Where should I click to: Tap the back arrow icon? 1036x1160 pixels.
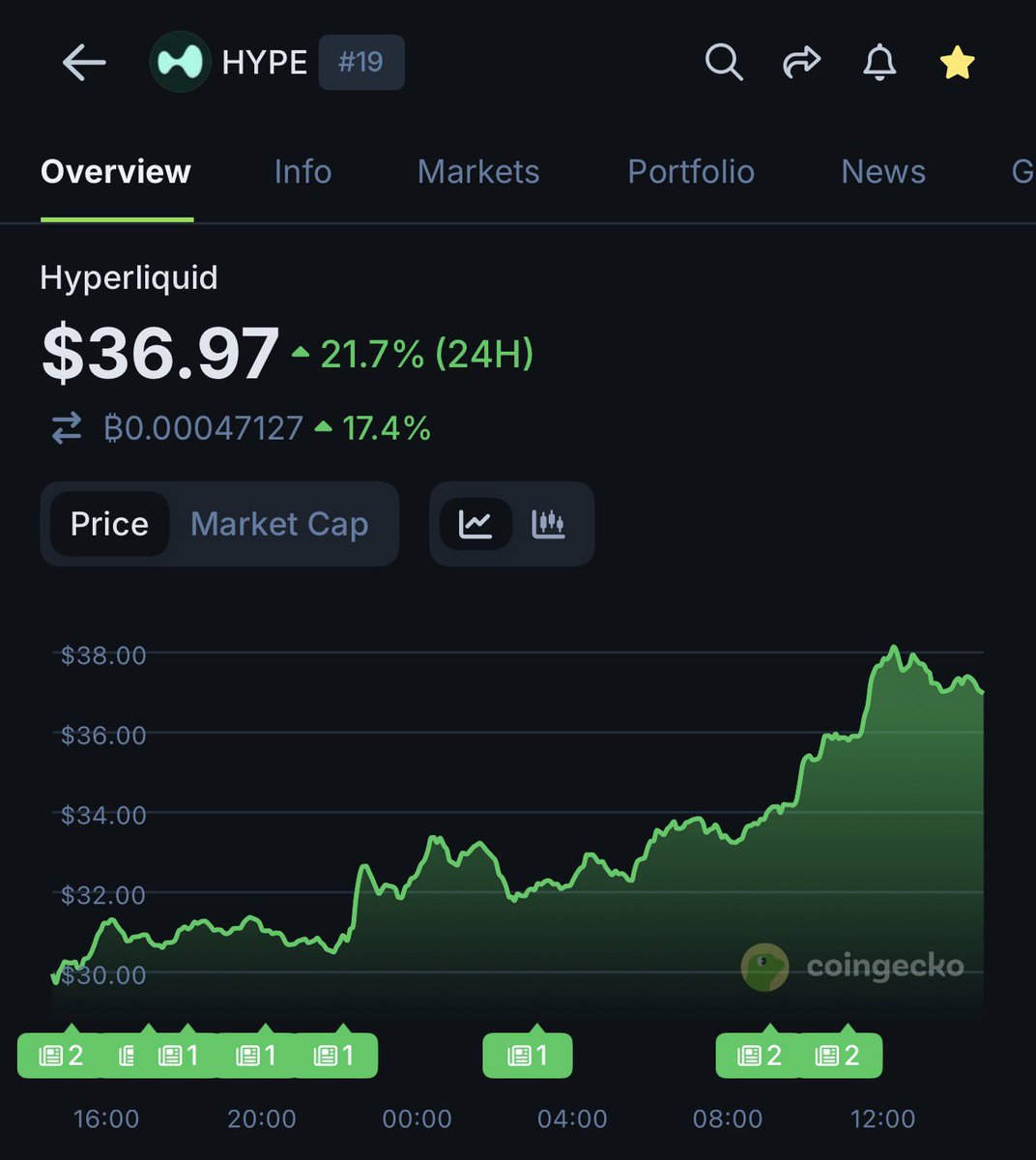point(83,64)
